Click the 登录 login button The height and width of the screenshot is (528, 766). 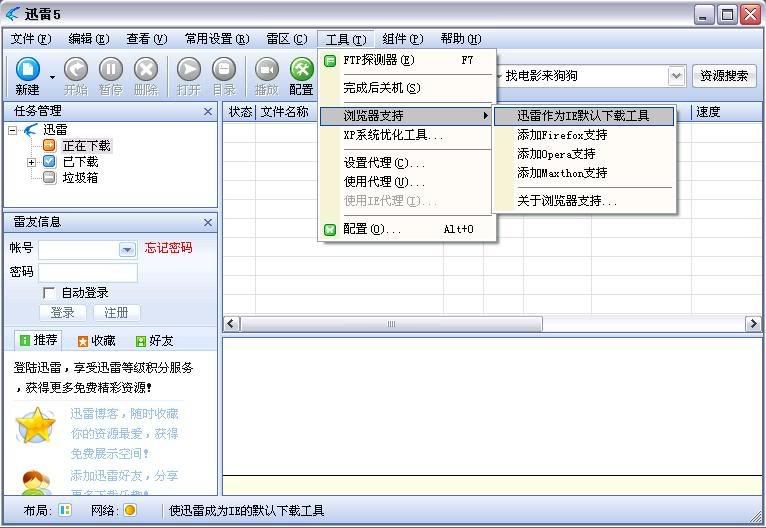(63, 313)
